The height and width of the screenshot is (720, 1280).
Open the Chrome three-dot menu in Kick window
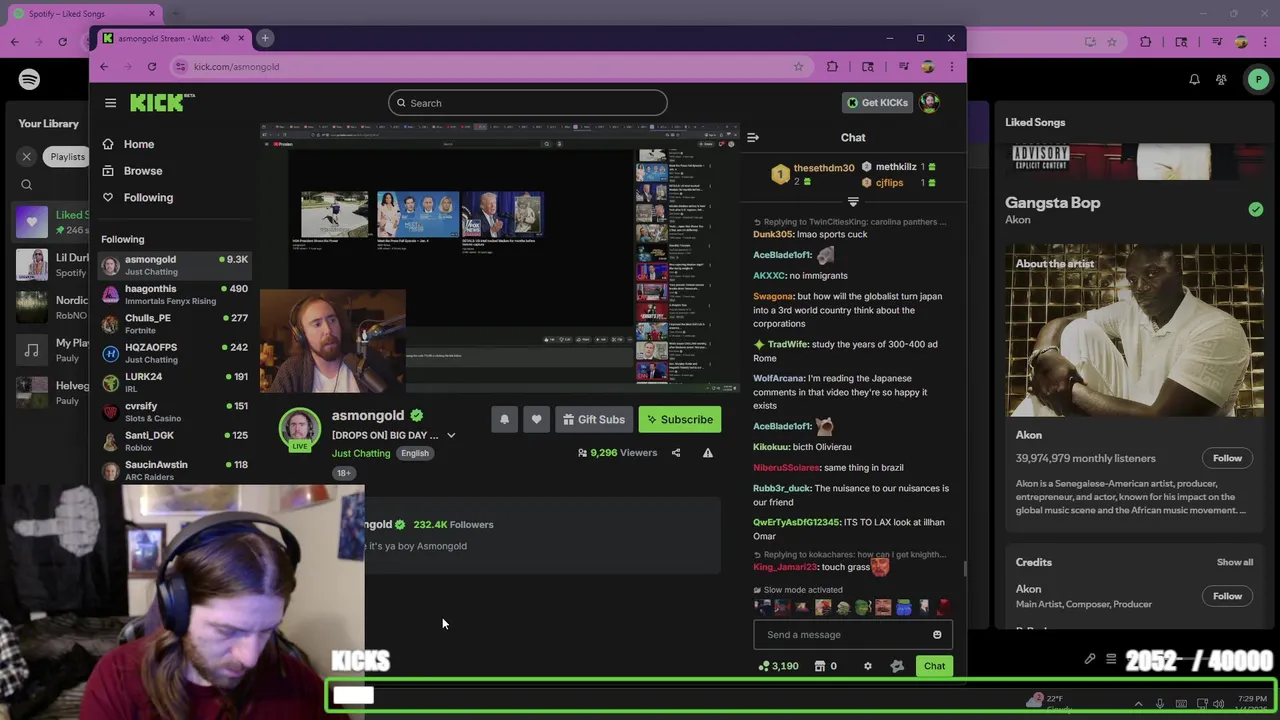coord(952,67)
